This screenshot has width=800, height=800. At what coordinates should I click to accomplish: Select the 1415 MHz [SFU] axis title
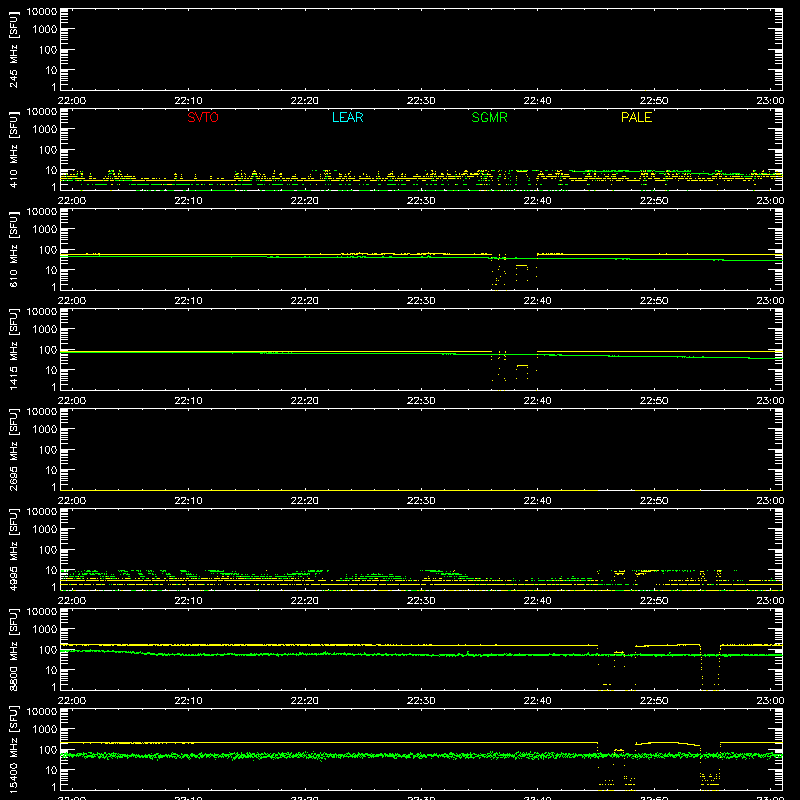tap(14, 349)
